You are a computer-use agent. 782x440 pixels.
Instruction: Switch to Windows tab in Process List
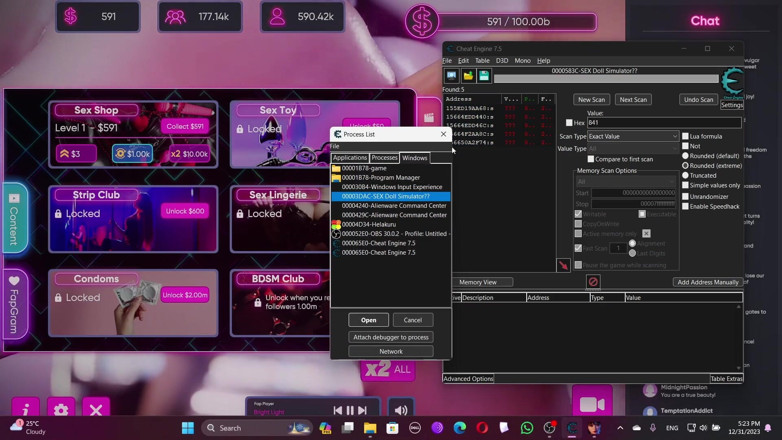pyautogui.click(x=414, y=158)
